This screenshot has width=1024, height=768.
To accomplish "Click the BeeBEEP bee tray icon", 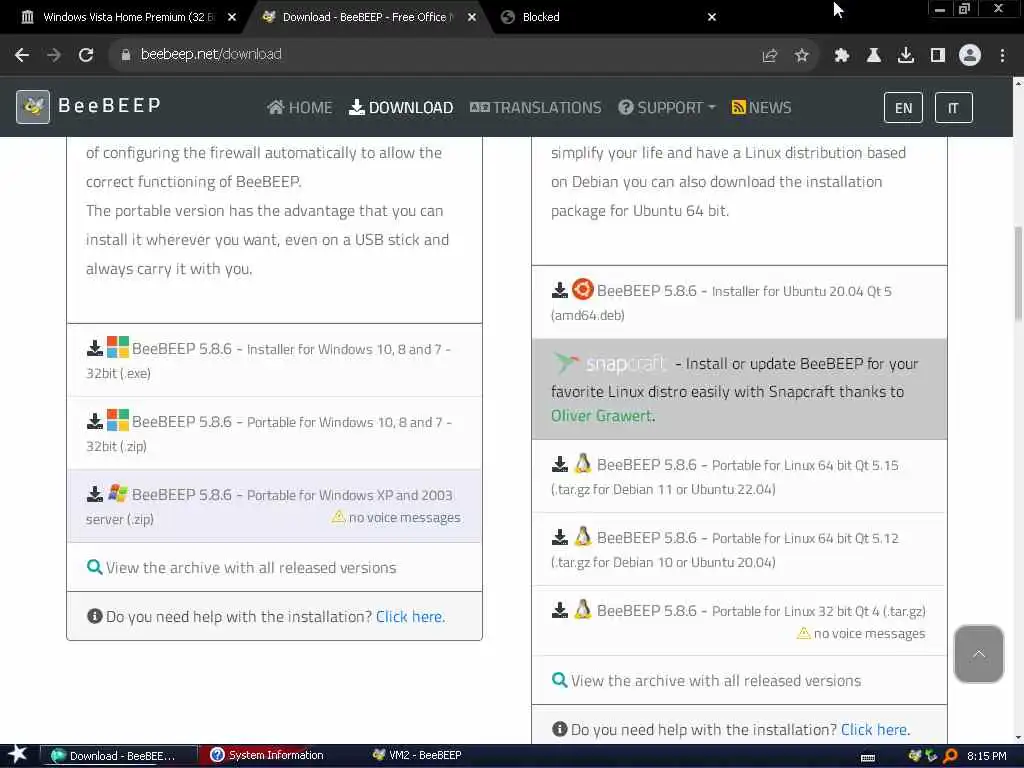I will pyautogui.click(x=915, y=756).
